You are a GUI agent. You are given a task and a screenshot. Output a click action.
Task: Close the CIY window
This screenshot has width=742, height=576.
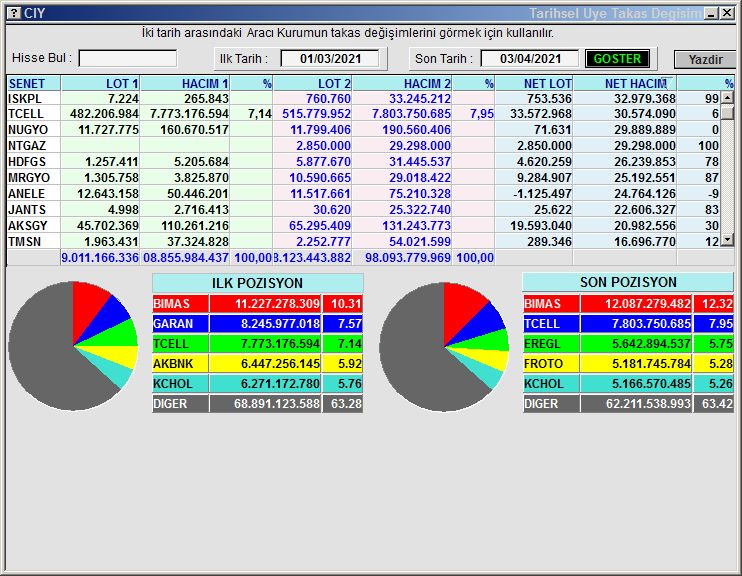tap(727, 13)
